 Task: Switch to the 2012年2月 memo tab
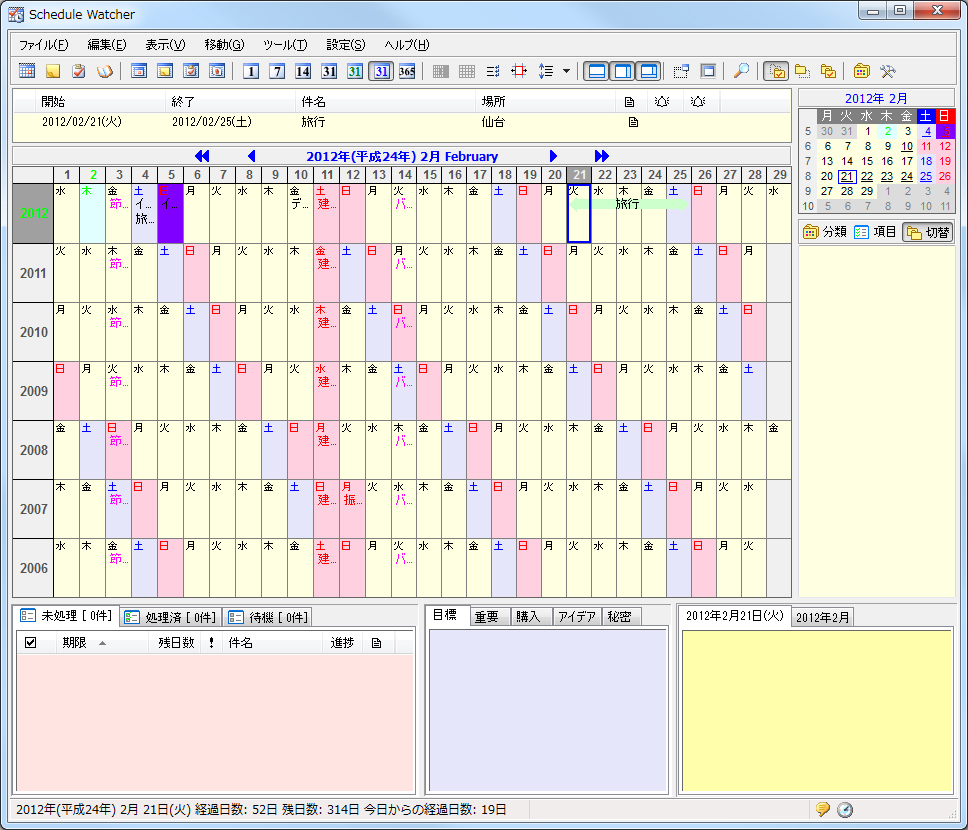coord(822,617)
